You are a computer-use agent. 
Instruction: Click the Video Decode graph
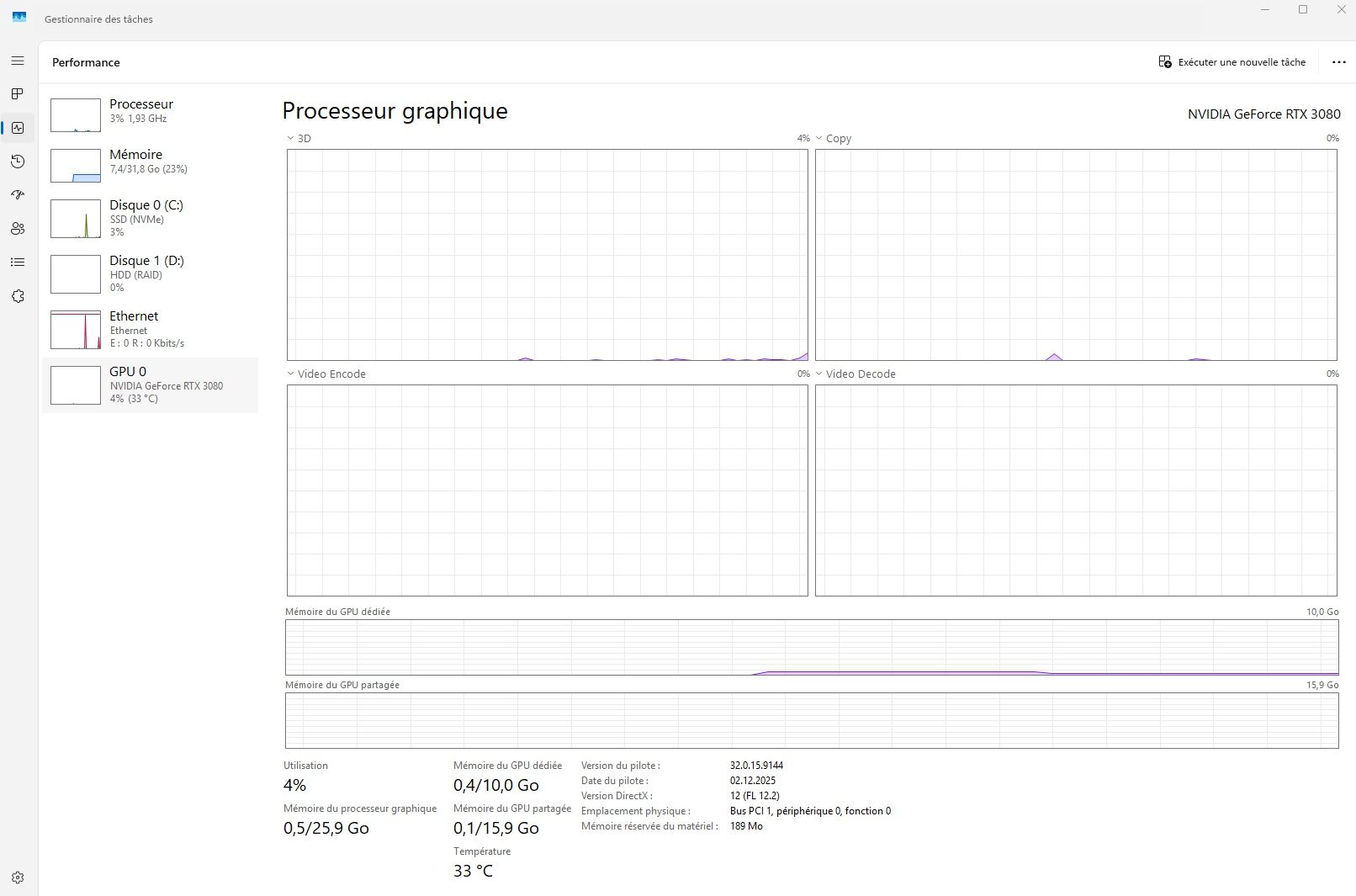[1076, 490]
